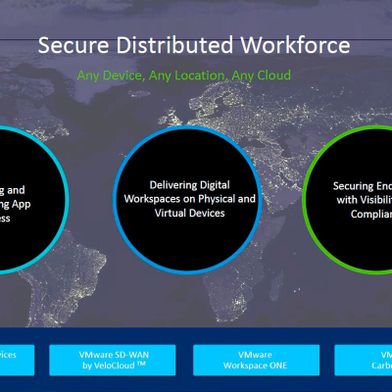The image size is (392, 392).
Task: Click the partially visible VMware Carbon box
Action: point(363,360)
